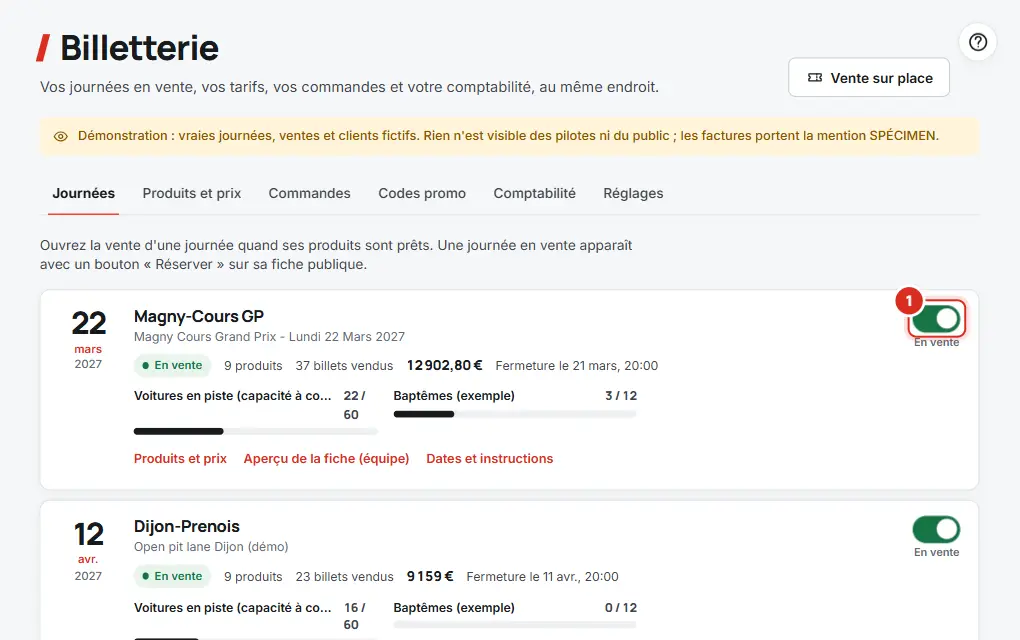Toggle Dijon-Prenois sale switch
Viewport: 1020px width, 640px height.
click(936, 529)
